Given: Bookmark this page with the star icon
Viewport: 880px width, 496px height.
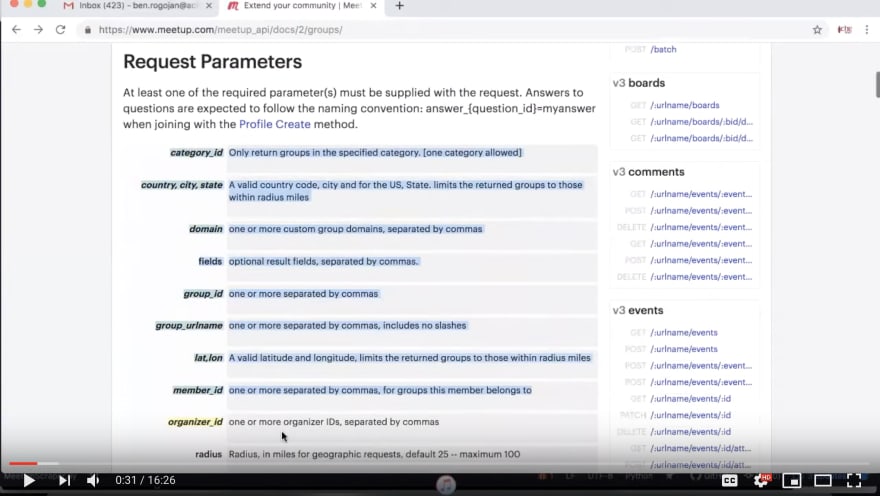Looking at the screenshot, I should [817, 30].
